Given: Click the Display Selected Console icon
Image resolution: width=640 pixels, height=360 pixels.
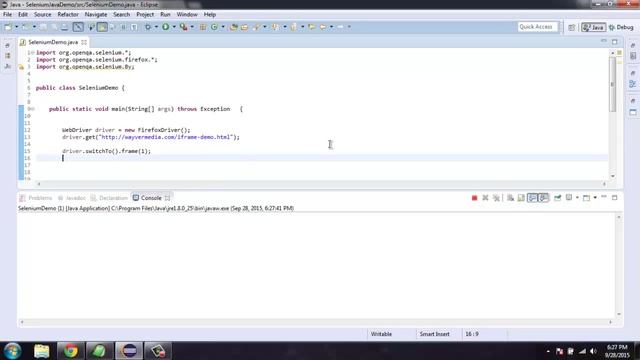Looking at the screenshot, I should click(569, 198).
